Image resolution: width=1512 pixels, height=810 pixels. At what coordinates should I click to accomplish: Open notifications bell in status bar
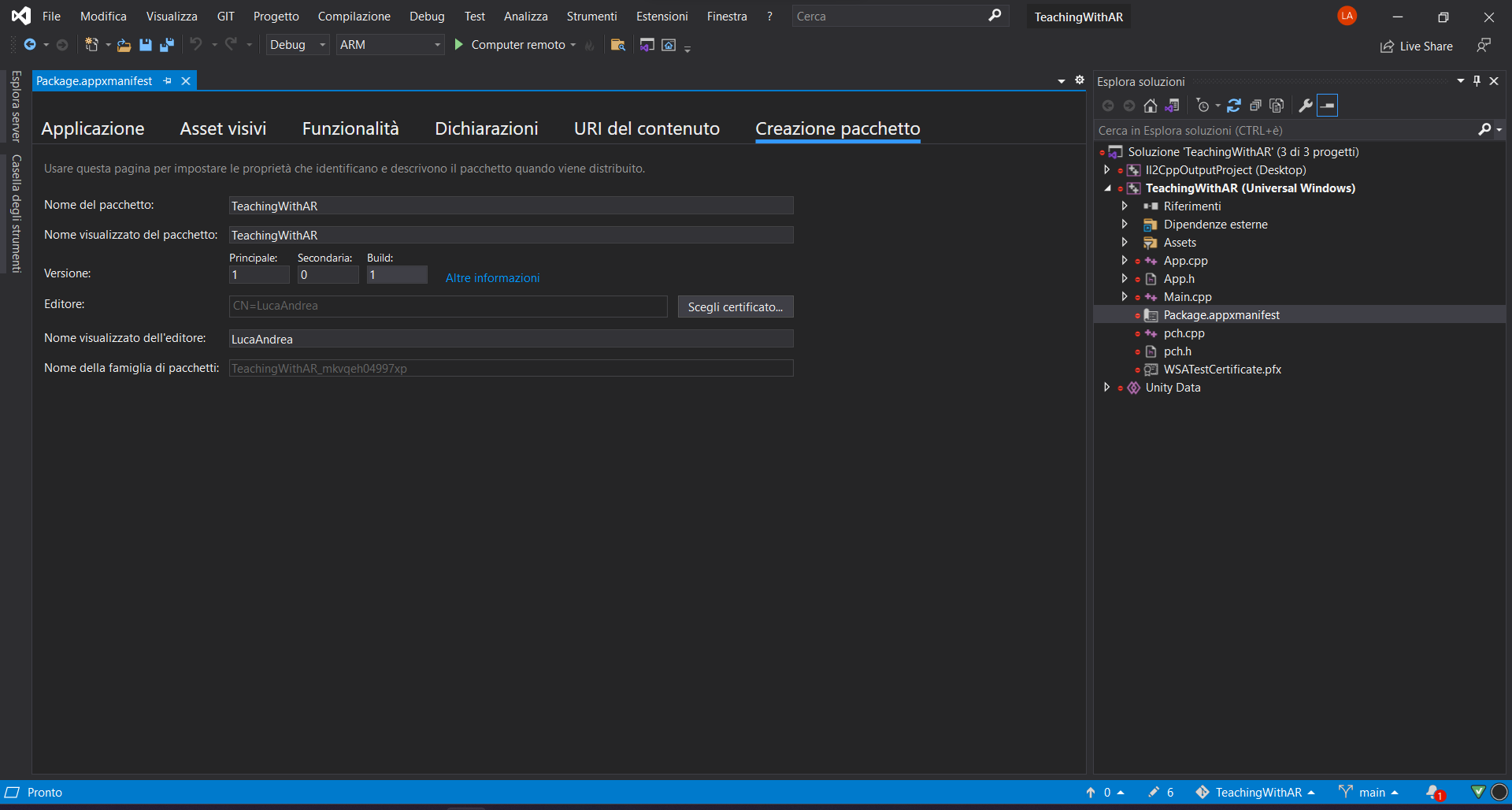(1433, 793)
